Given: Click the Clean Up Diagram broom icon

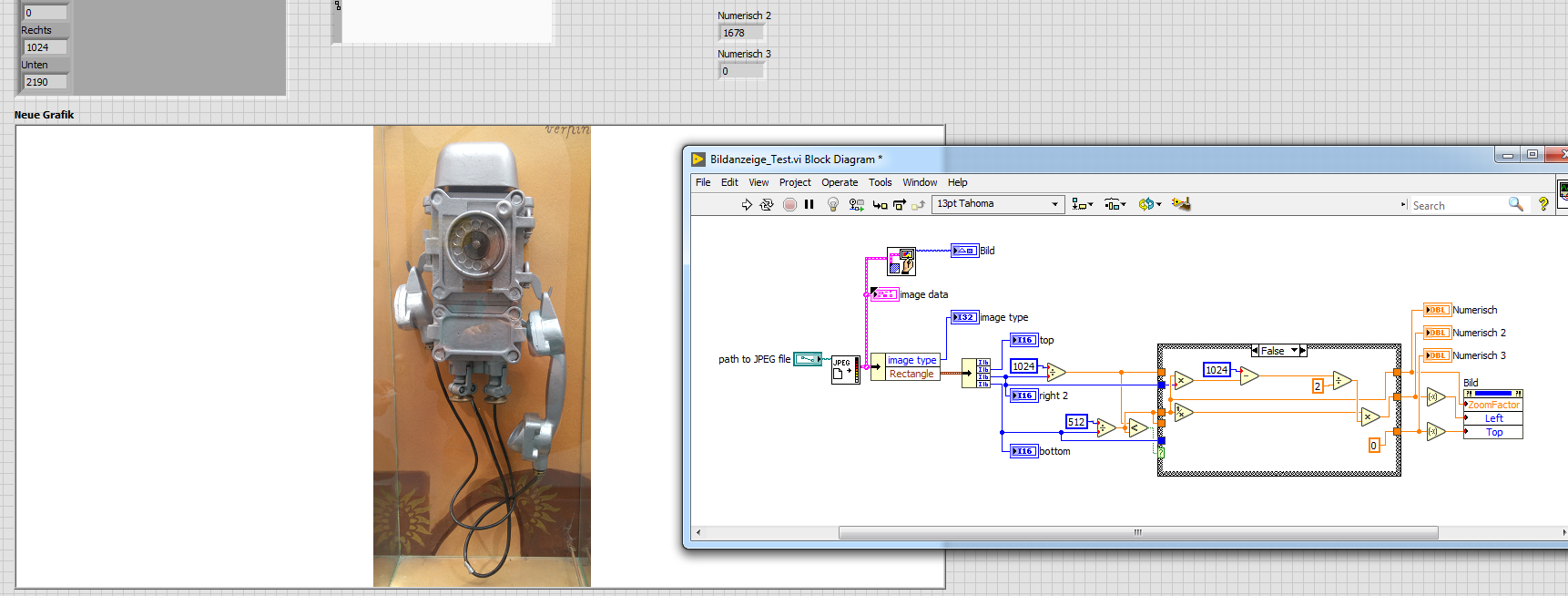Looking at the screenshot, I should click(1181, 204).
